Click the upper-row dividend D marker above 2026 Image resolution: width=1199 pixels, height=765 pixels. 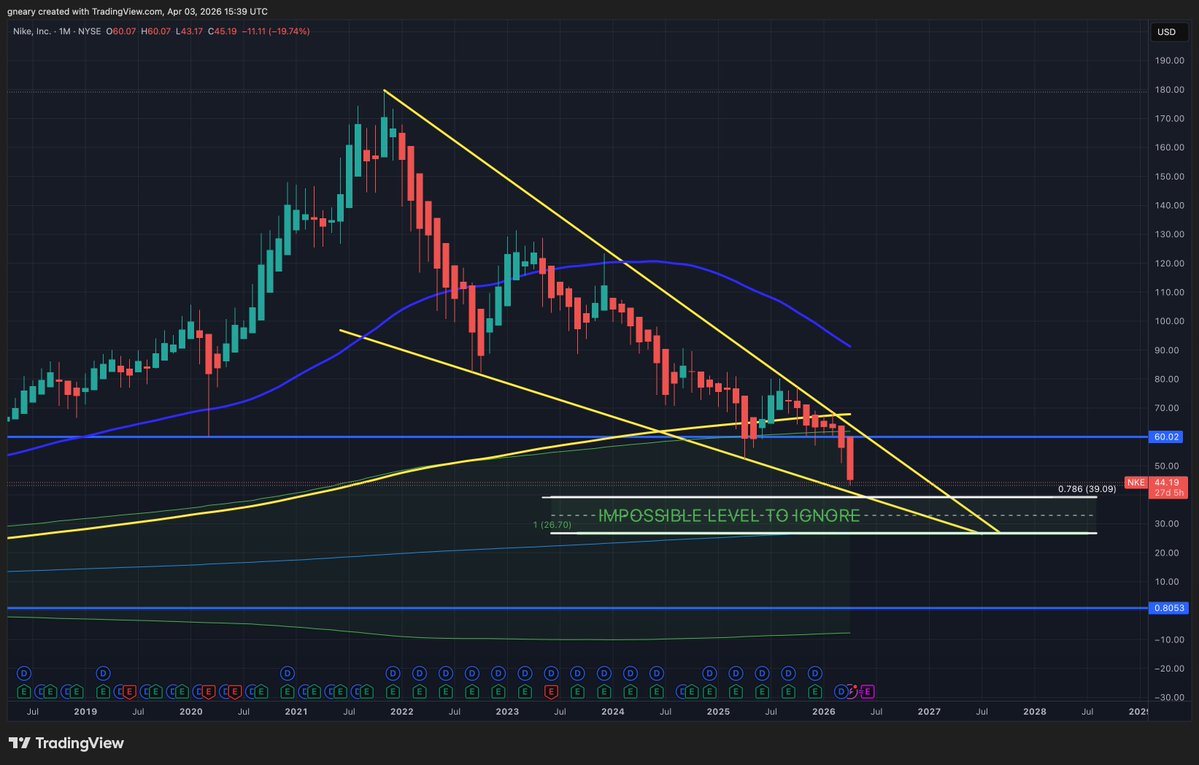(x=815, y=673)
